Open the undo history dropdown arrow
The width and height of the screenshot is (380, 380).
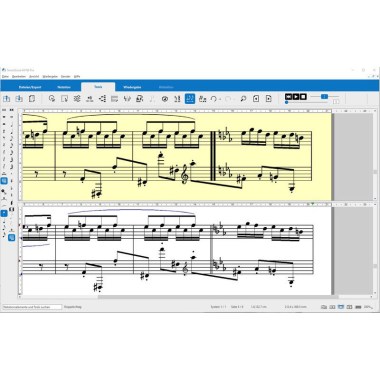pyautogui.click(x=220, y=99)
